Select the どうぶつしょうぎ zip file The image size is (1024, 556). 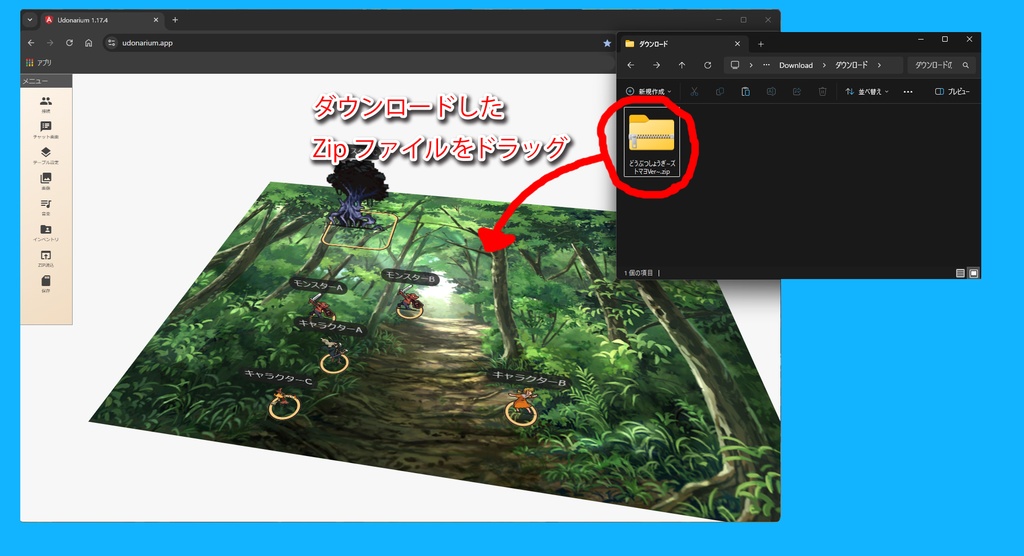651,143
